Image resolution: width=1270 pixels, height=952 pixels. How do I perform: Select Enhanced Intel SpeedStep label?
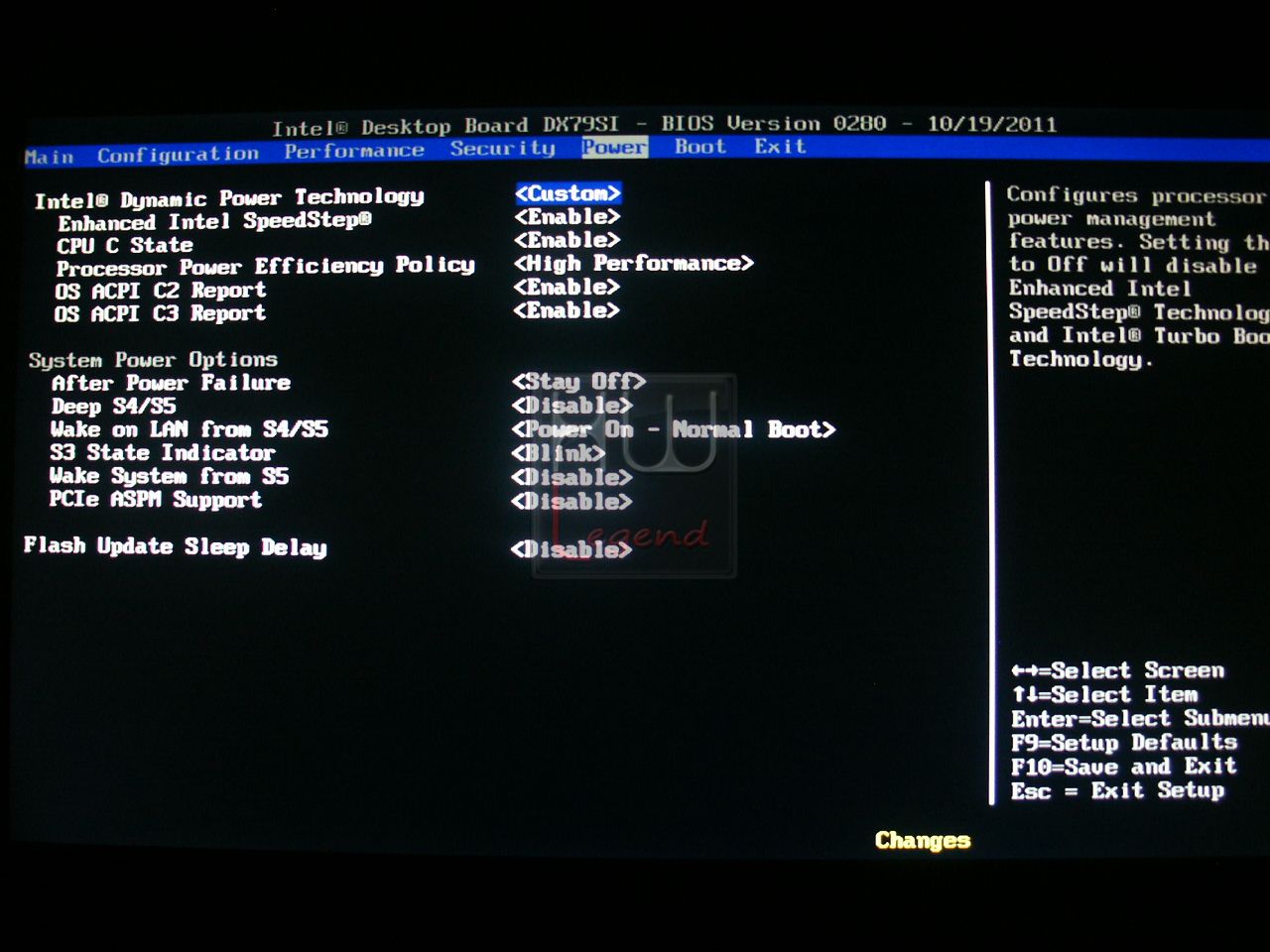click(x=214, y=221)
